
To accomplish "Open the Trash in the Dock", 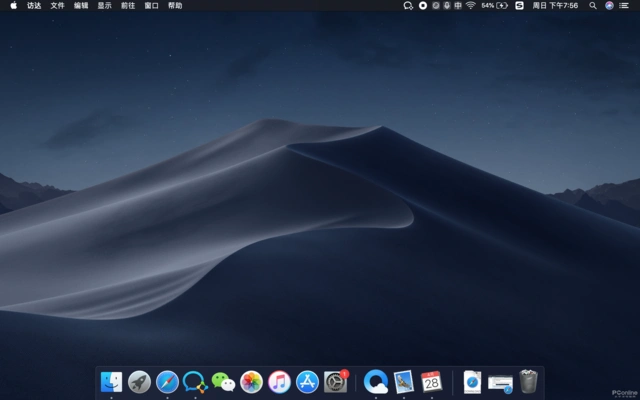I will 528,381.
